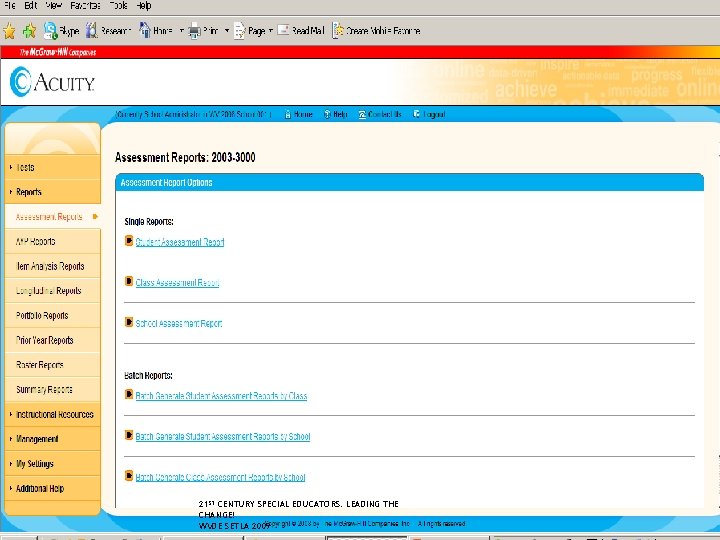Select Item Analysis Reports in sidebar
Screen dimensions: 720x540
(53, 266)
